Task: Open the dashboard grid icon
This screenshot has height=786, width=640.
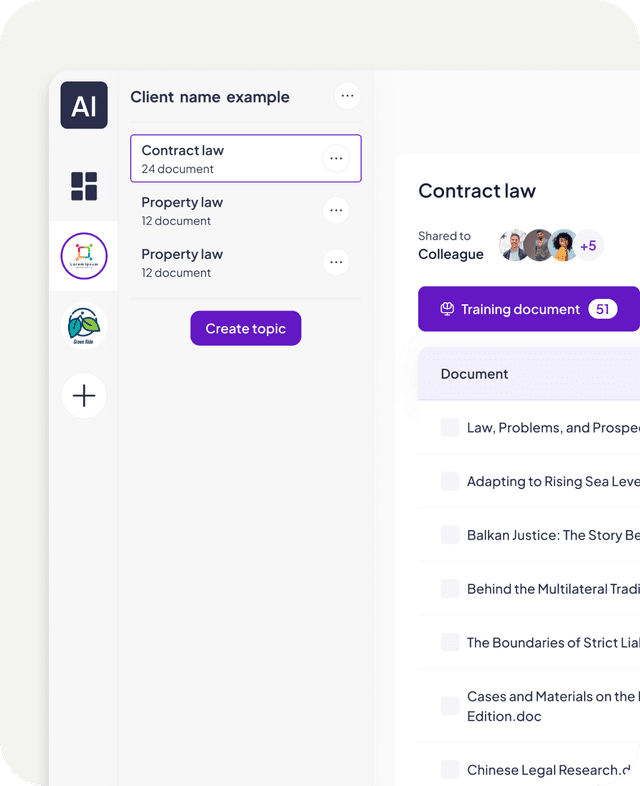Action: (84, 186)
